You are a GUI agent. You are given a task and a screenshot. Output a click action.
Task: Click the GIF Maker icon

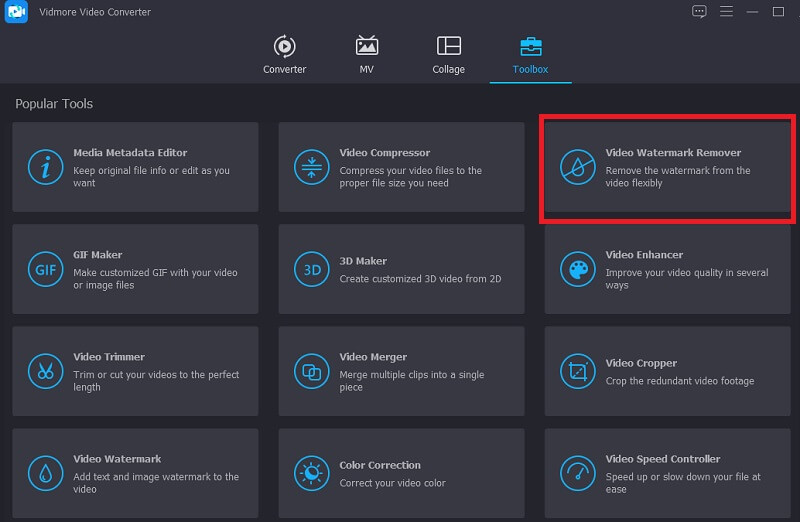45,269
